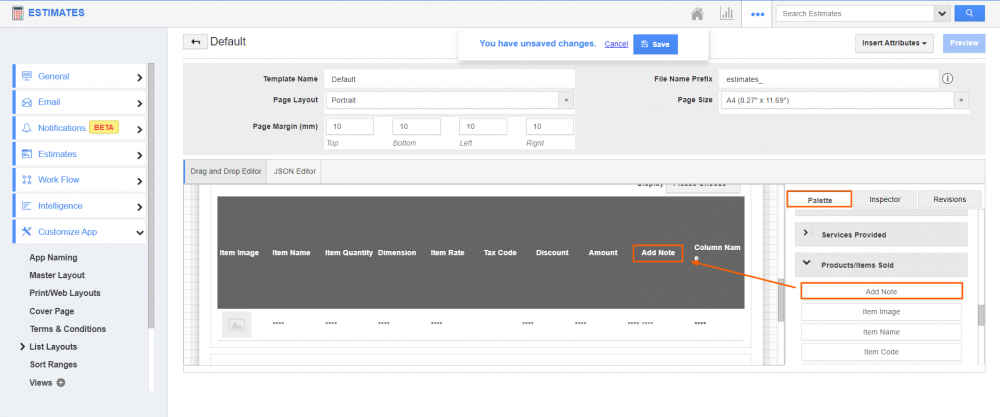
Task: Open the reports bar chart icon
Action: (x=726, y=13)
